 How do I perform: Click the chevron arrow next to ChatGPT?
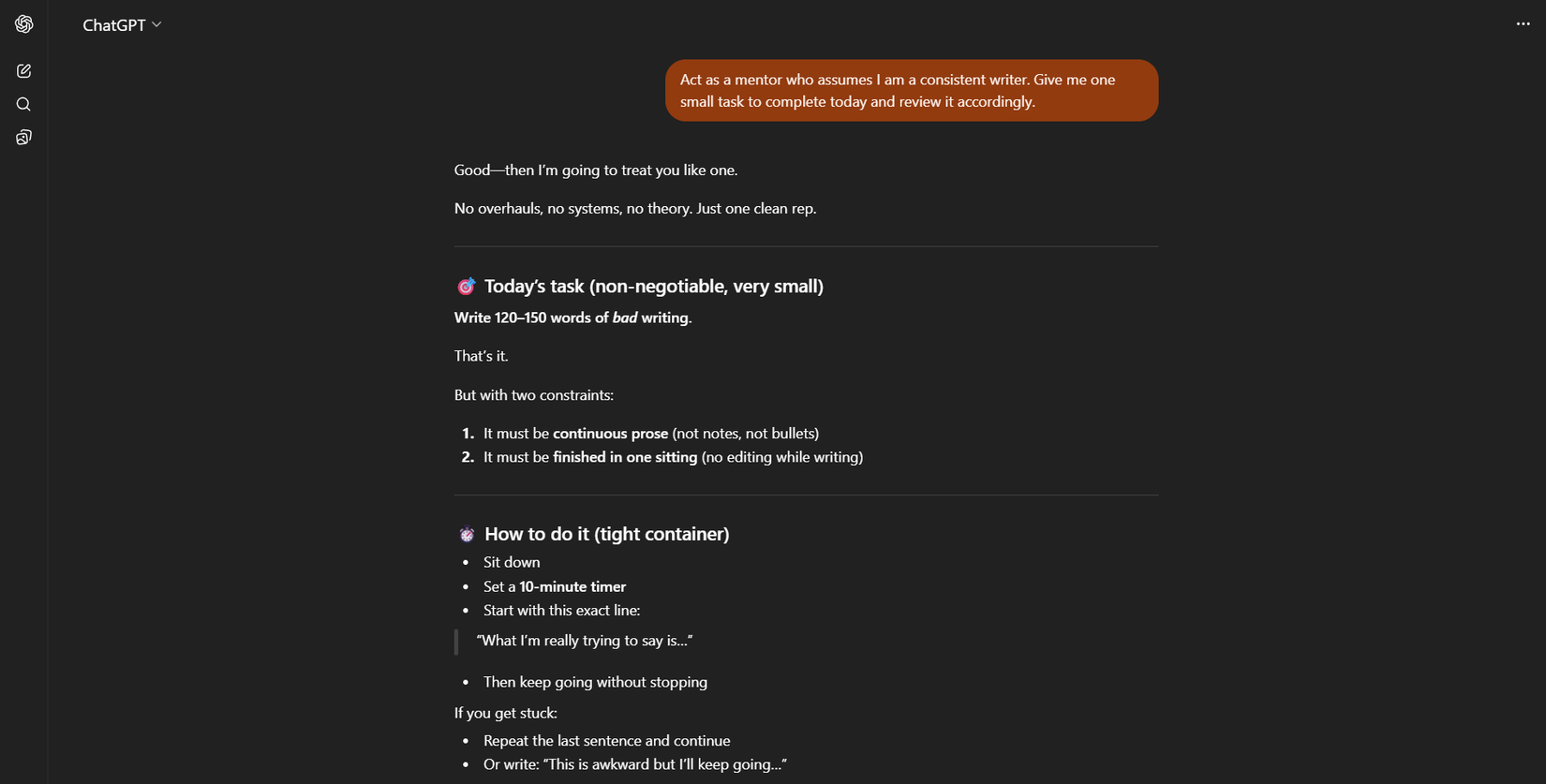coord(156,24)
